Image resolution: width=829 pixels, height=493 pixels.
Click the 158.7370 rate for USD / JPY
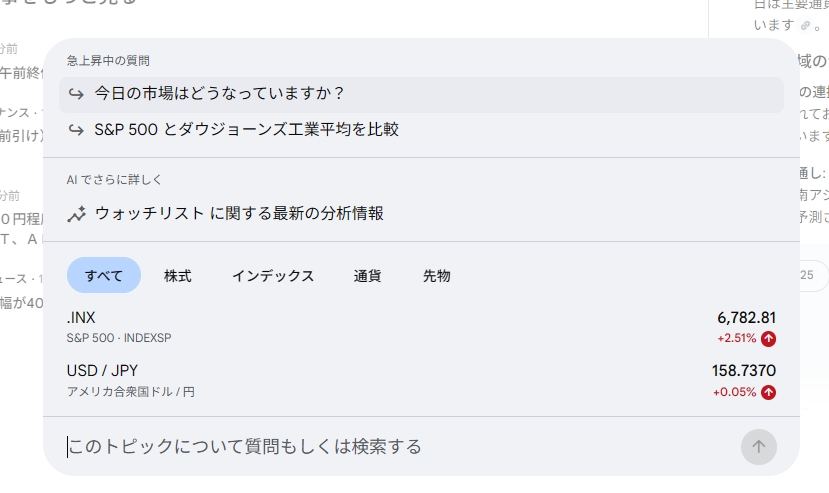(x=743, y=371)
